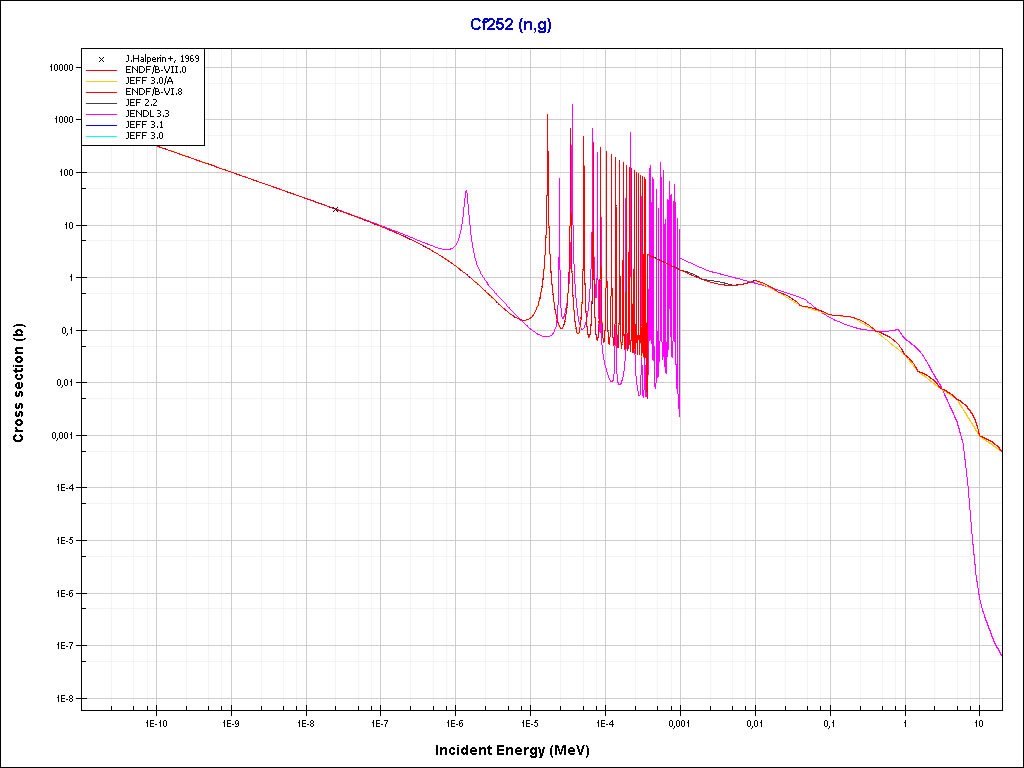Screen dimensions: 1024x768
Task: Select the JEFF 3.0/A legend label
Action: pyautogui.click(x=148, y=81)
